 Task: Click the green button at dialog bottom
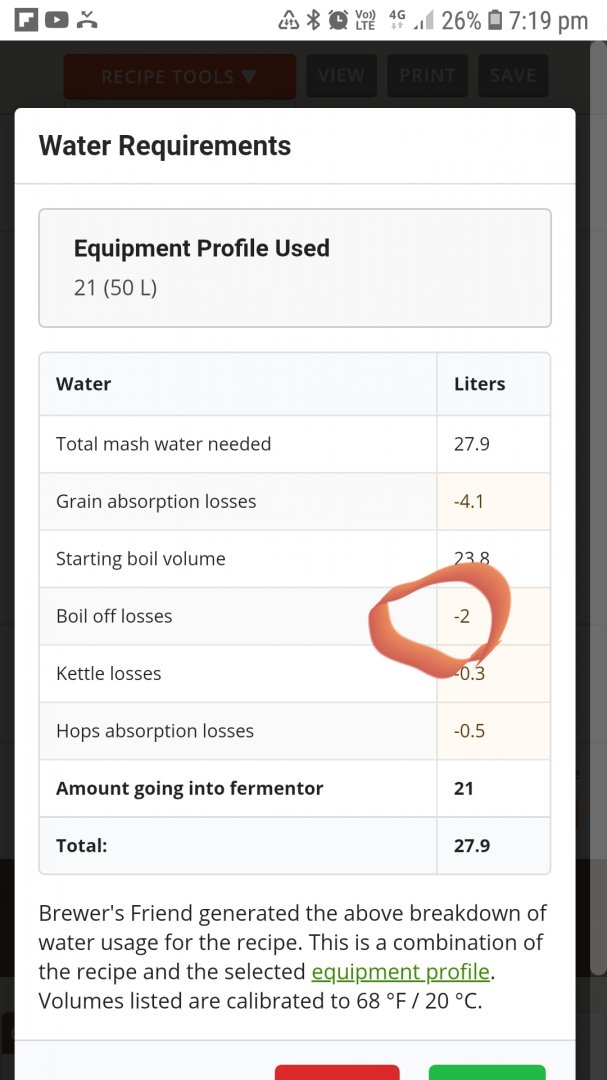487,1072
